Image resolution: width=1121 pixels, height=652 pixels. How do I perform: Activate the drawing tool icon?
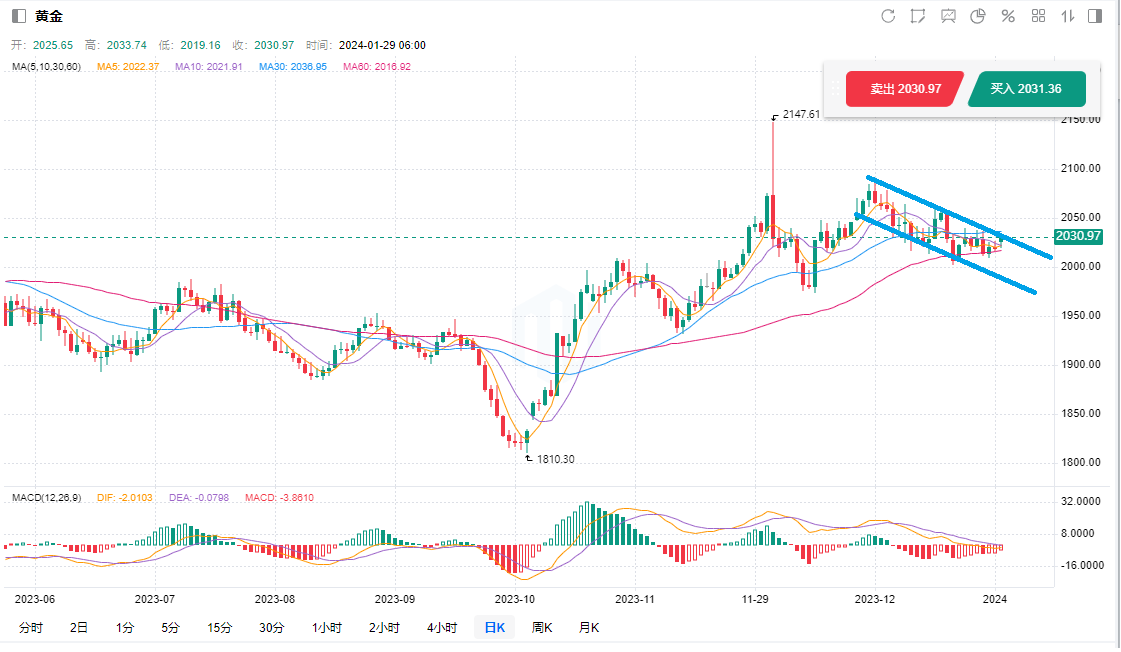coord(918,16)
